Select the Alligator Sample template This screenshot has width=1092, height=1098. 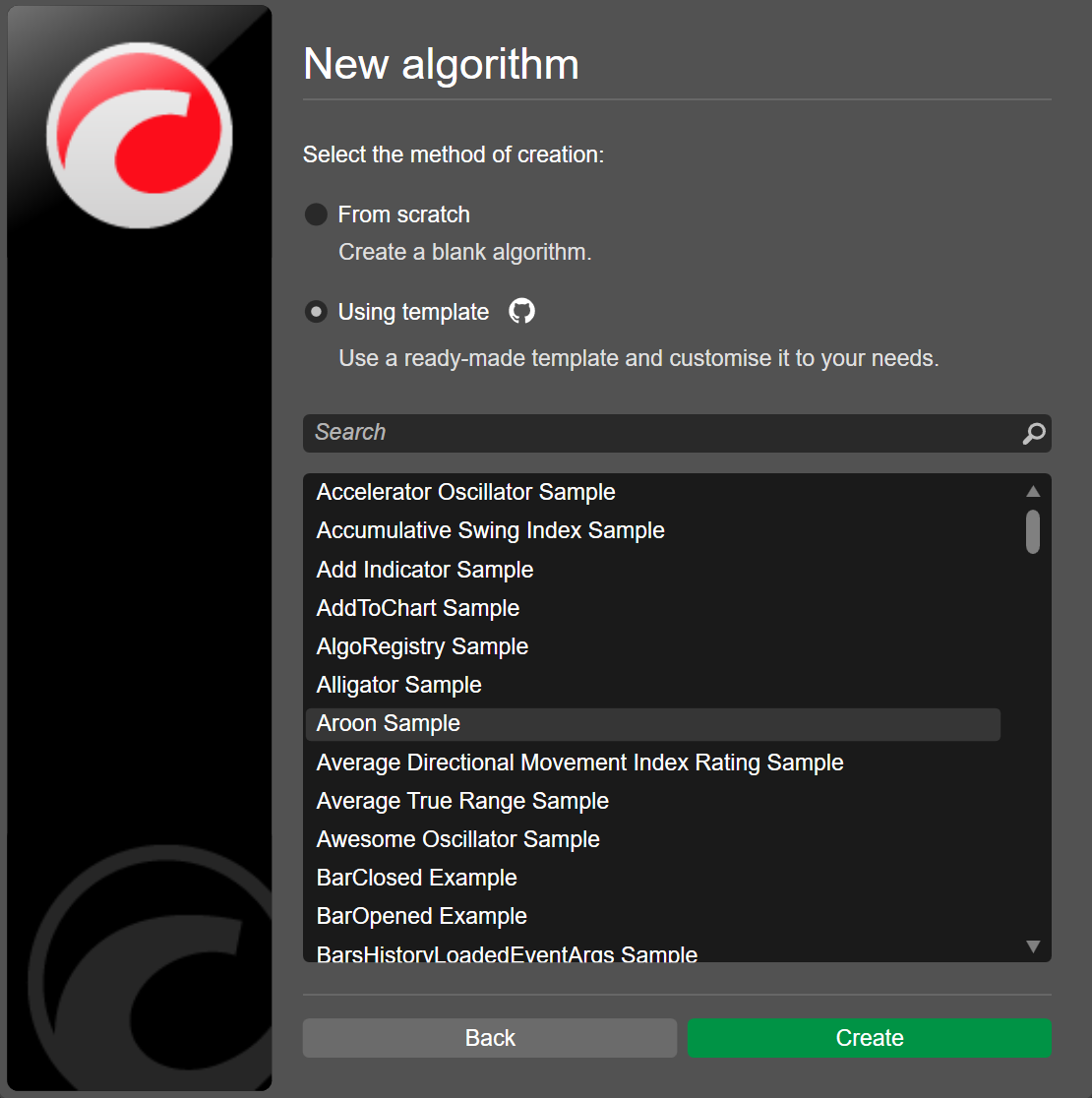point(398,685)
